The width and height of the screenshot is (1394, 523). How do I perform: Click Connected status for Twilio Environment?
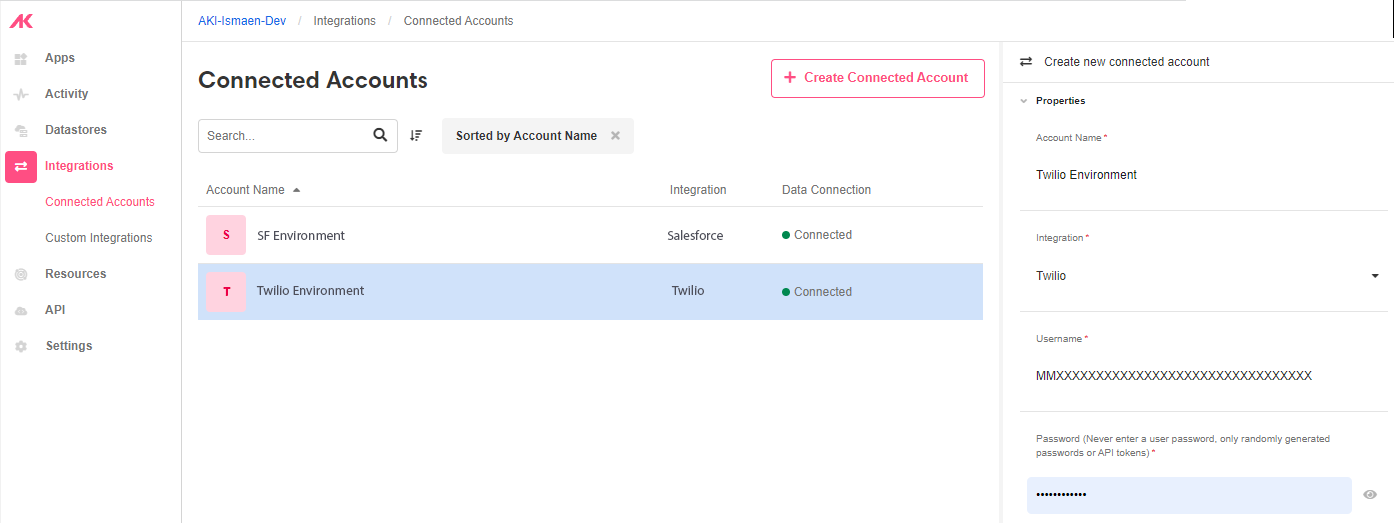click(817, 292)
